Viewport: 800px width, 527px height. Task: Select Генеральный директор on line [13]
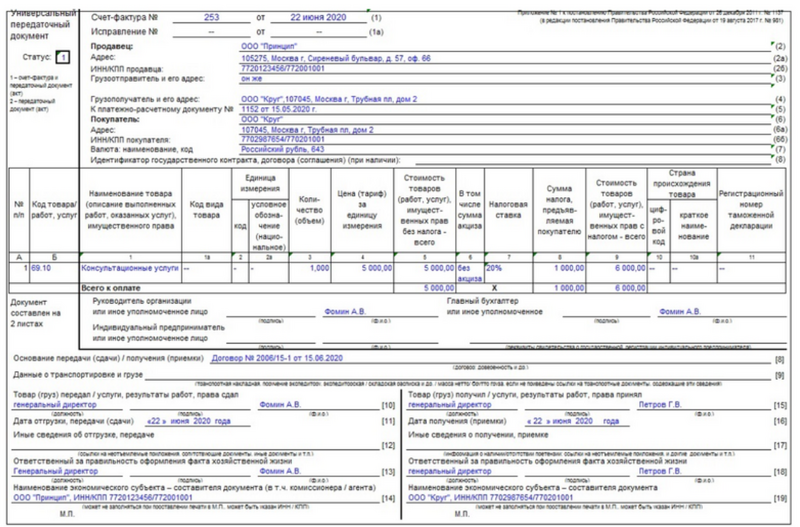[x=56, y=471]
